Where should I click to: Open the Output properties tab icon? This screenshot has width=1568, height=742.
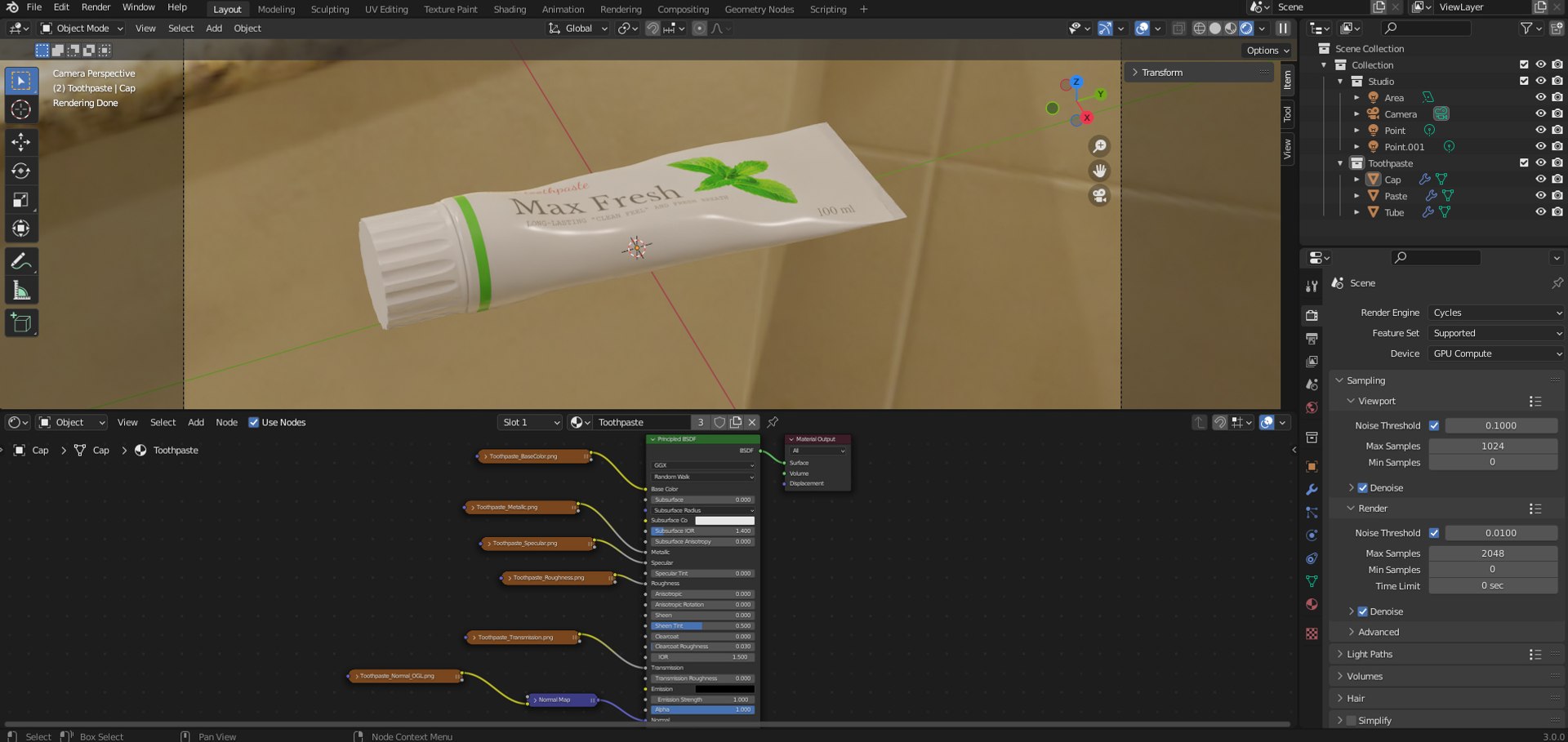tap(1312, 338)
